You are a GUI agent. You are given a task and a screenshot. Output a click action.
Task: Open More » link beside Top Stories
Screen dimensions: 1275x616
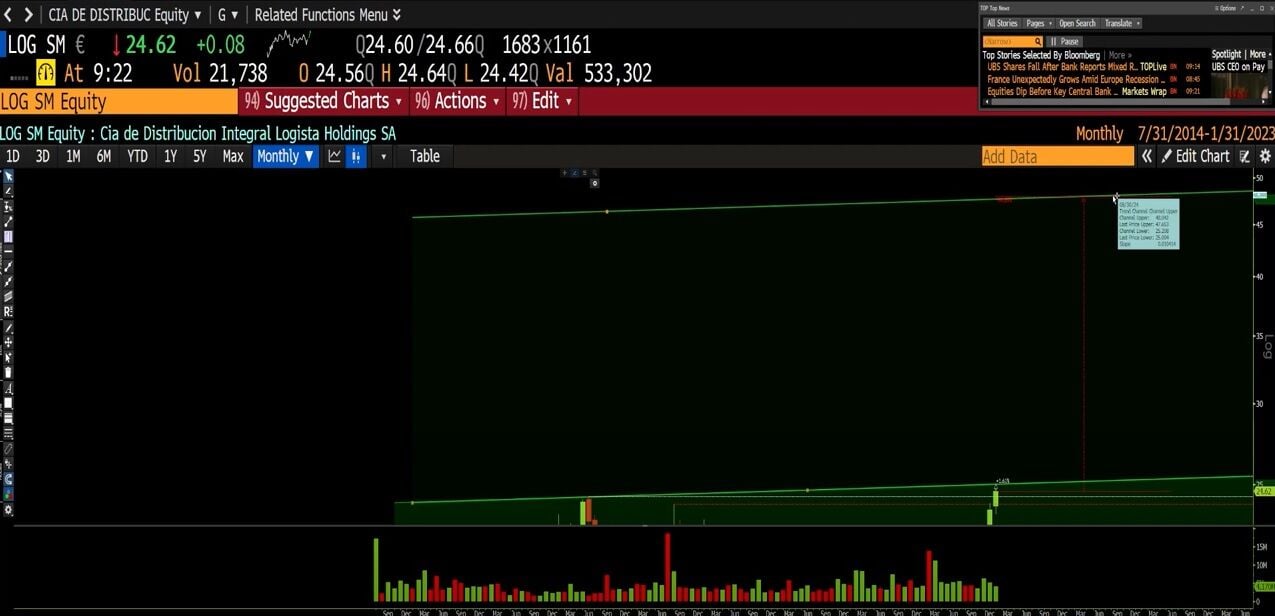click(1120, 55)
